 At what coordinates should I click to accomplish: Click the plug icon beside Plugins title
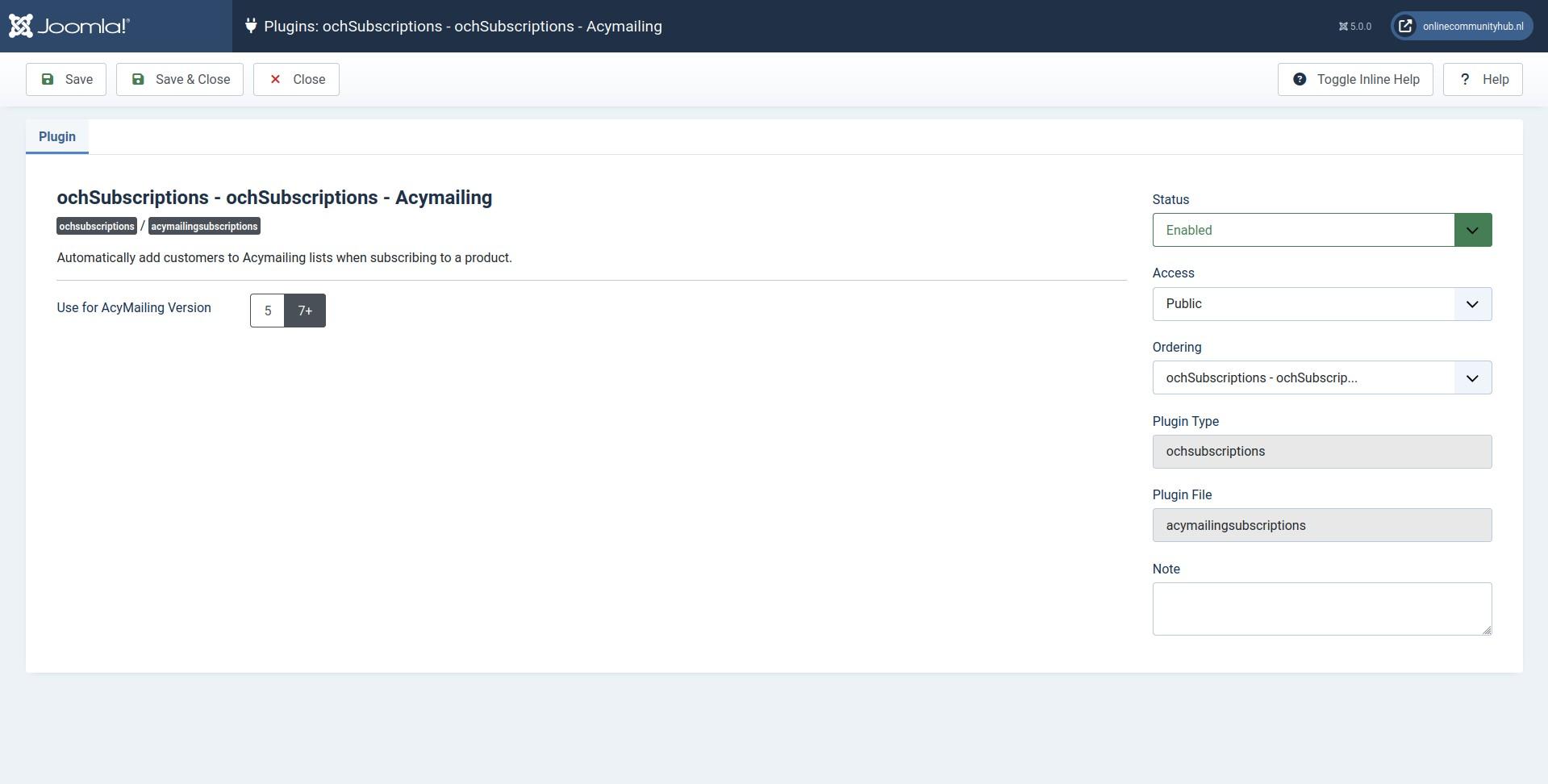coord(251,26)
